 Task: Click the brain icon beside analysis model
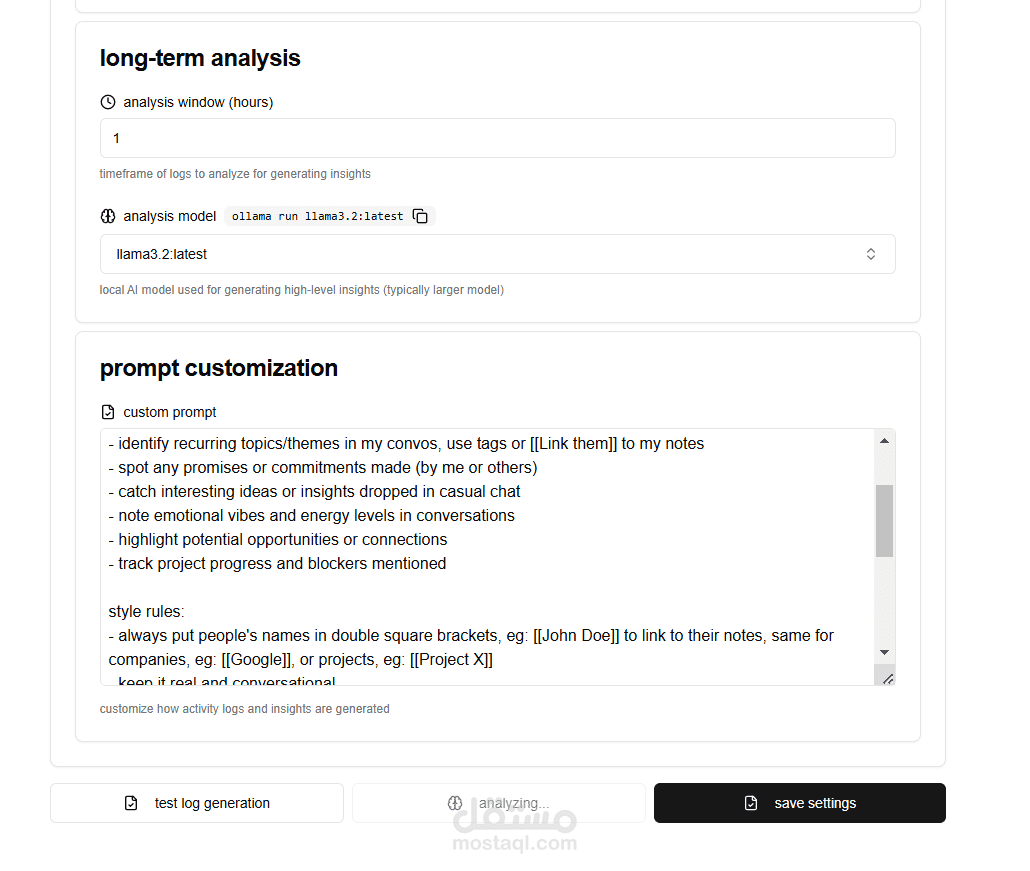(x=108, y=216)
